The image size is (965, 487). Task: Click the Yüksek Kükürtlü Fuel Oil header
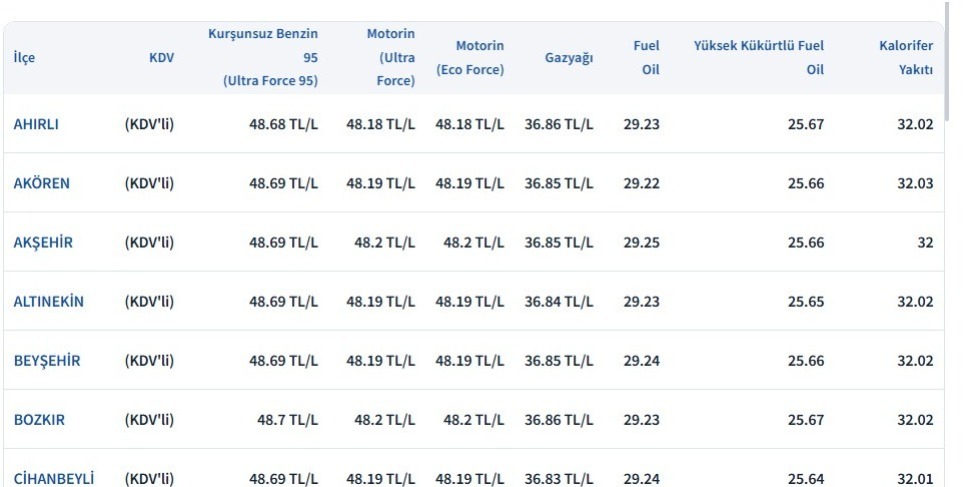click(759, 57)
